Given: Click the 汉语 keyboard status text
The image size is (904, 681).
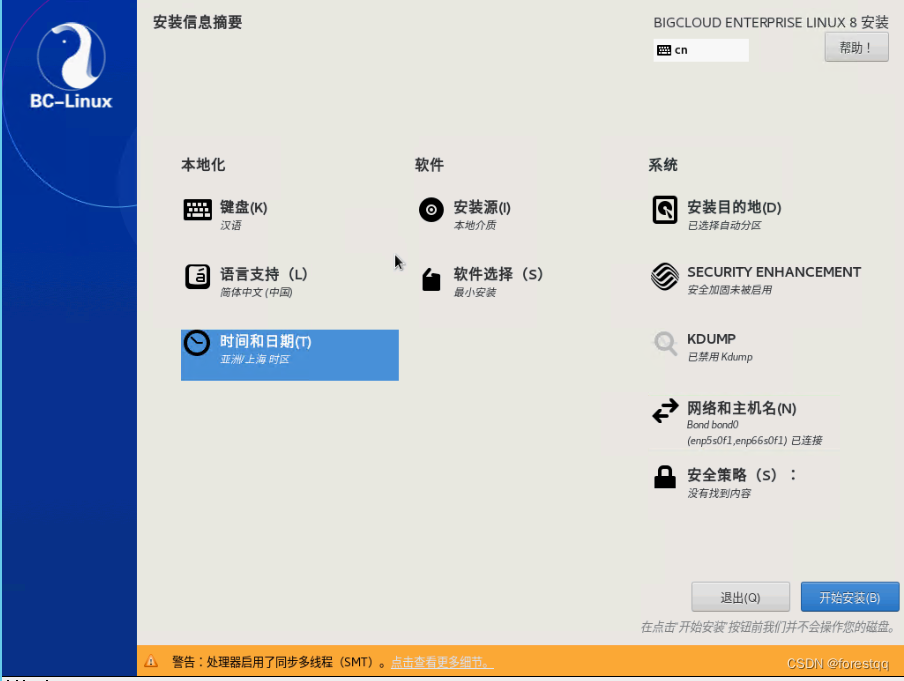Looking at the screenshot, I should 231,225.
